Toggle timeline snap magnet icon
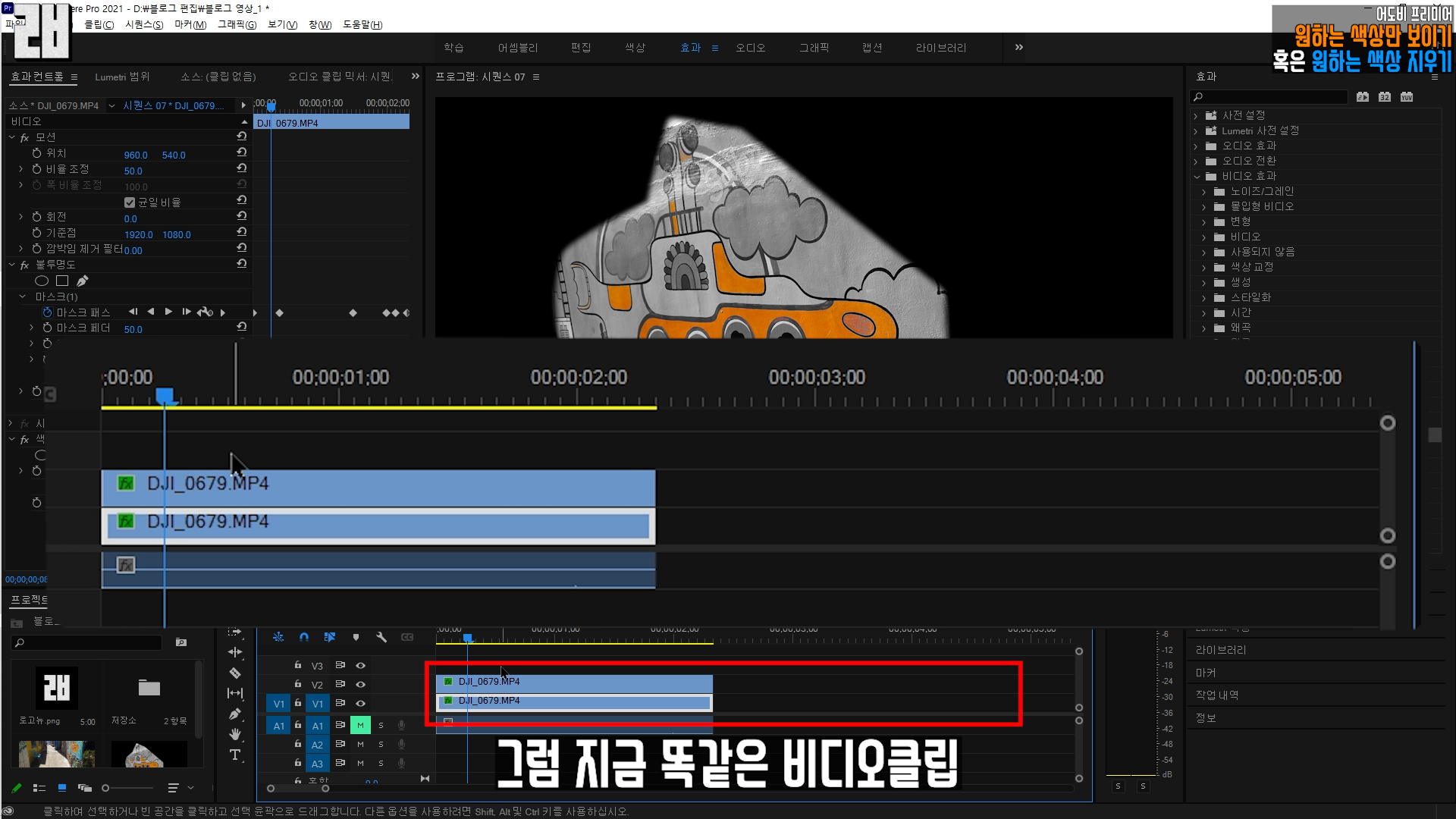The image size is (1456, 819). 304,637
